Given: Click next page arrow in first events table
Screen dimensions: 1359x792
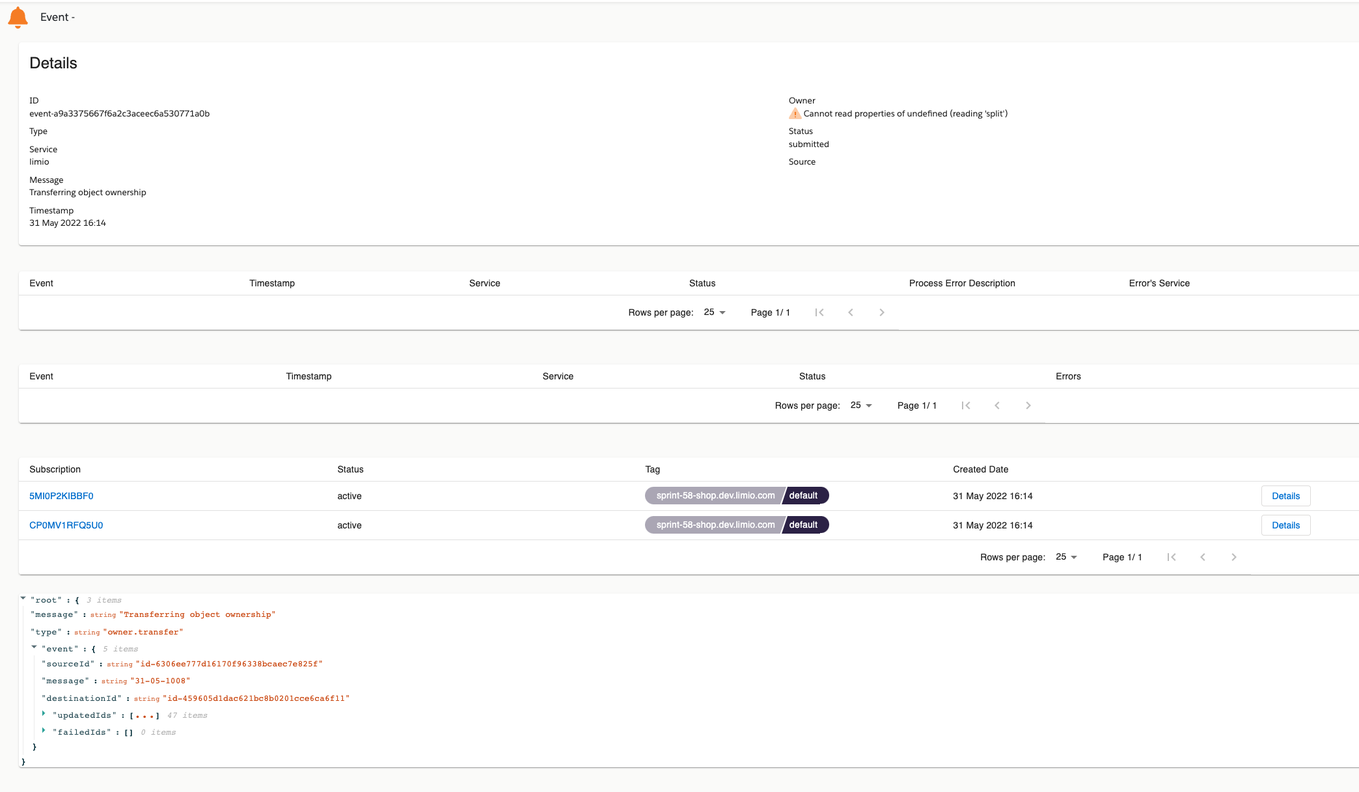Looking at the screenshot, I should click(881, 313).
